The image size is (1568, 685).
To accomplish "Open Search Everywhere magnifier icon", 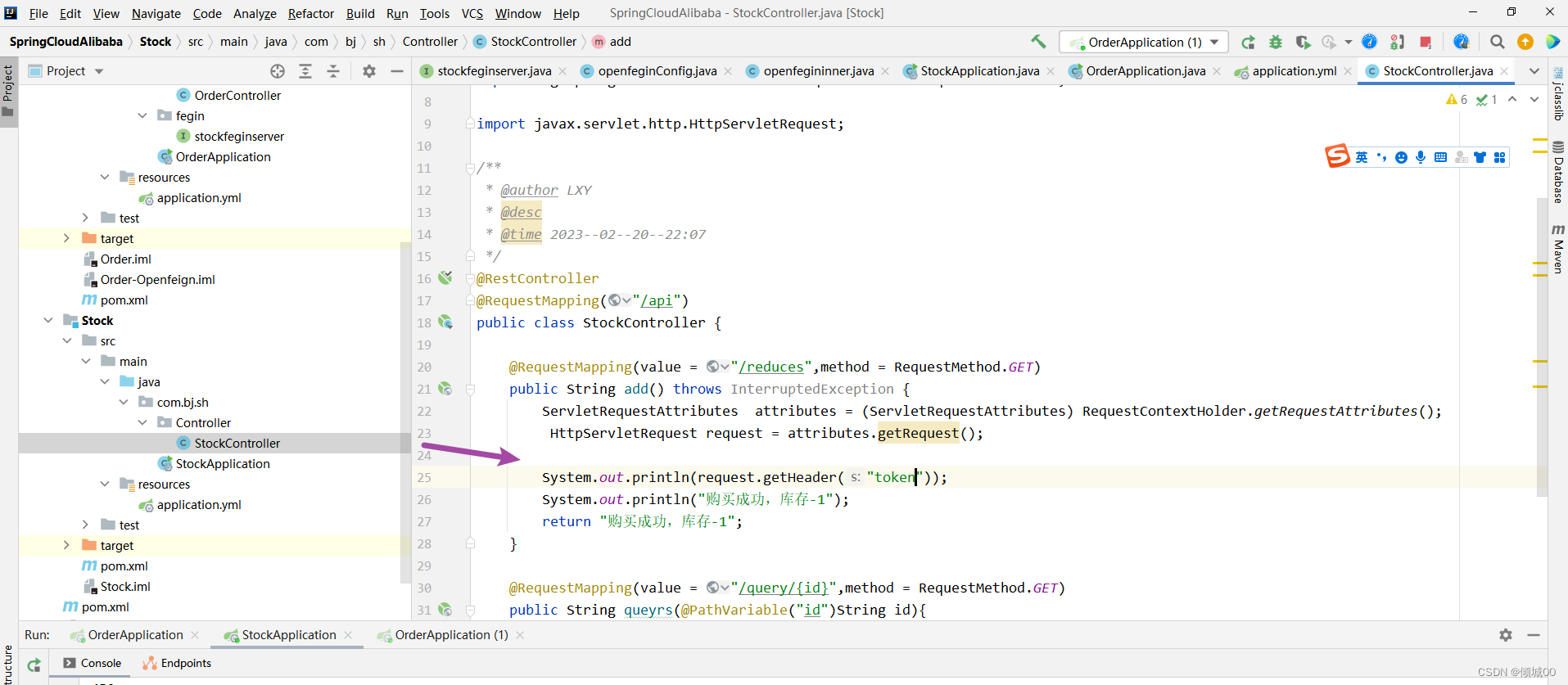I will click(1498, 42).
